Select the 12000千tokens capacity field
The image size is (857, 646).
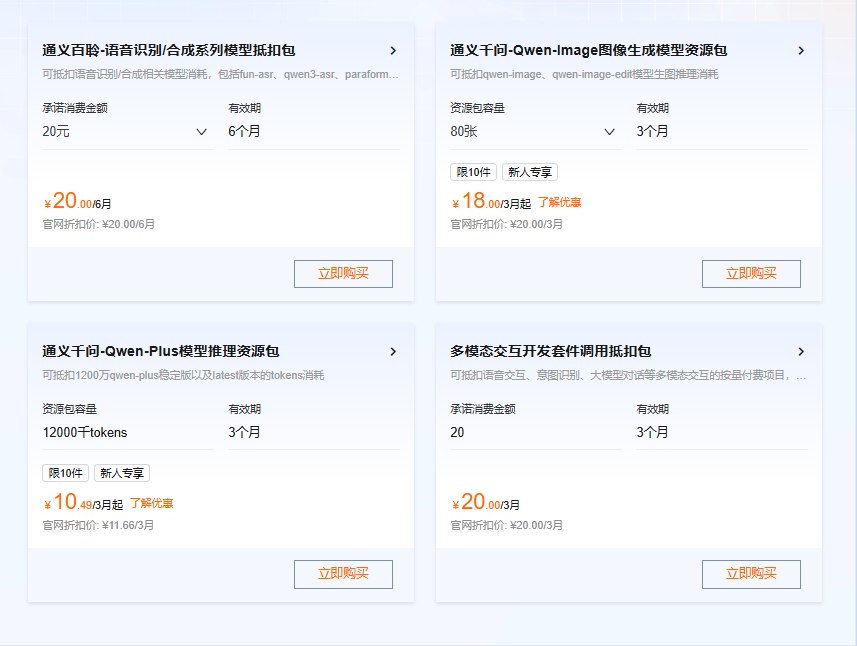pos(128,432)
